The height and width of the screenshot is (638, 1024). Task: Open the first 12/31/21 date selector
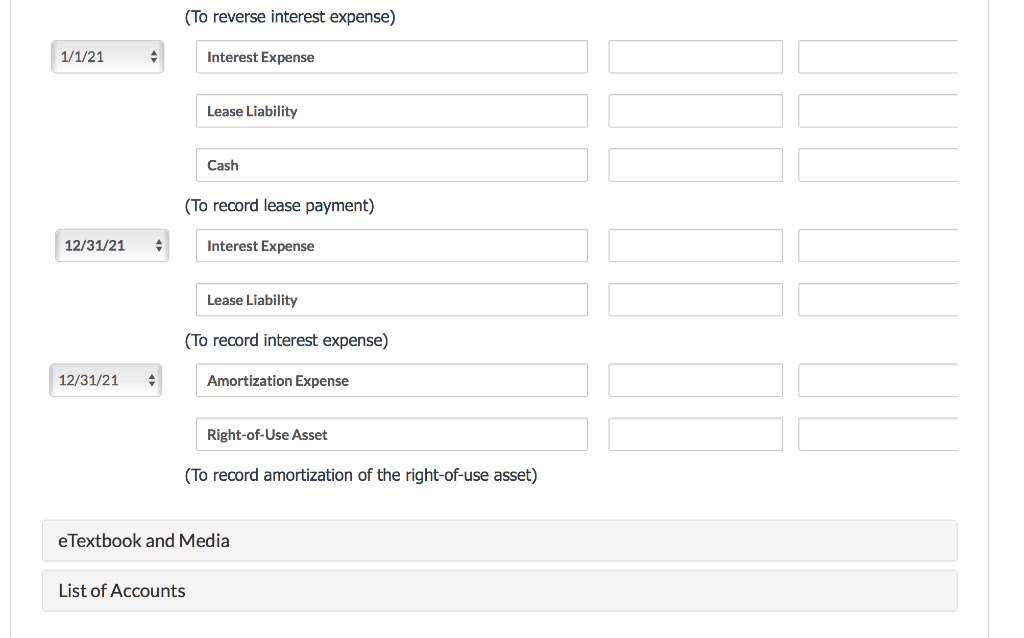[x=112, y=245]
